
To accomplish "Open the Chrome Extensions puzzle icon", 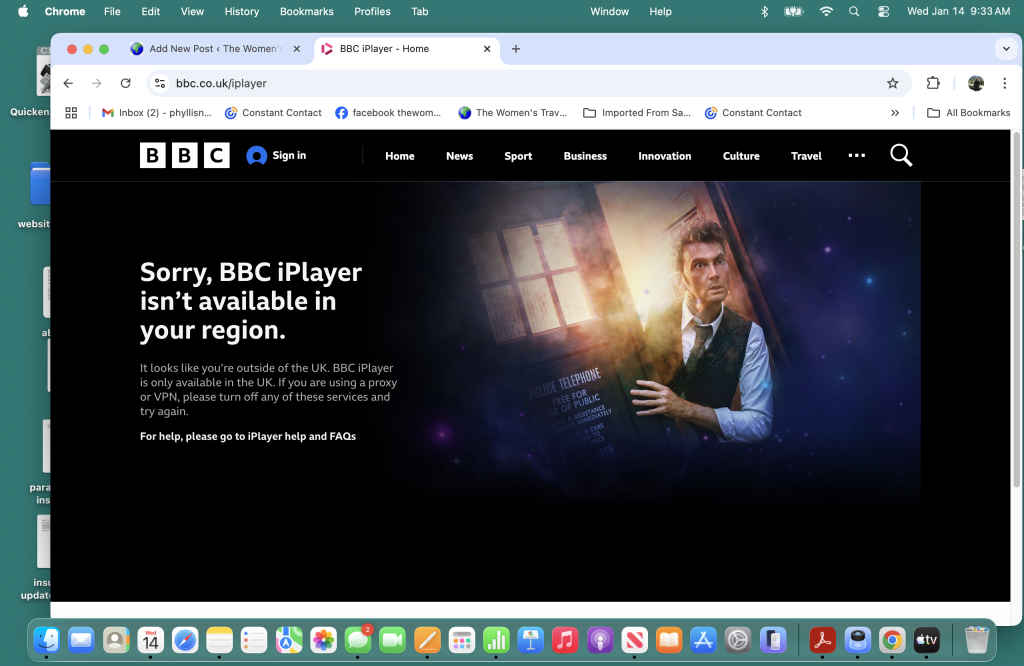I will click(933, 83).
